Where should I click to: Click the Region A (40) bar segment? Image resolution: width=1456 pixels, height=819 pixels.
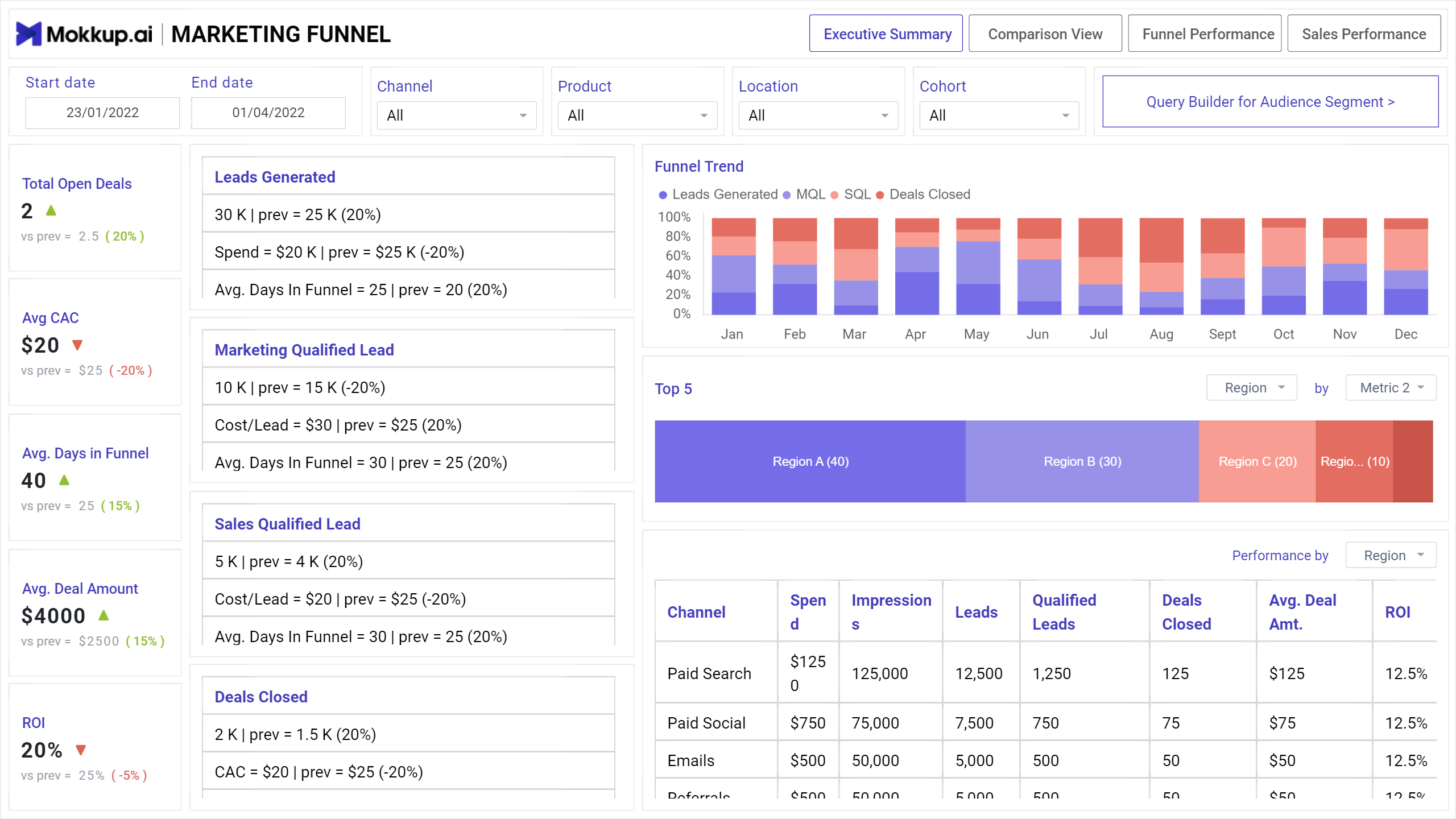click(x=810, y=461)
